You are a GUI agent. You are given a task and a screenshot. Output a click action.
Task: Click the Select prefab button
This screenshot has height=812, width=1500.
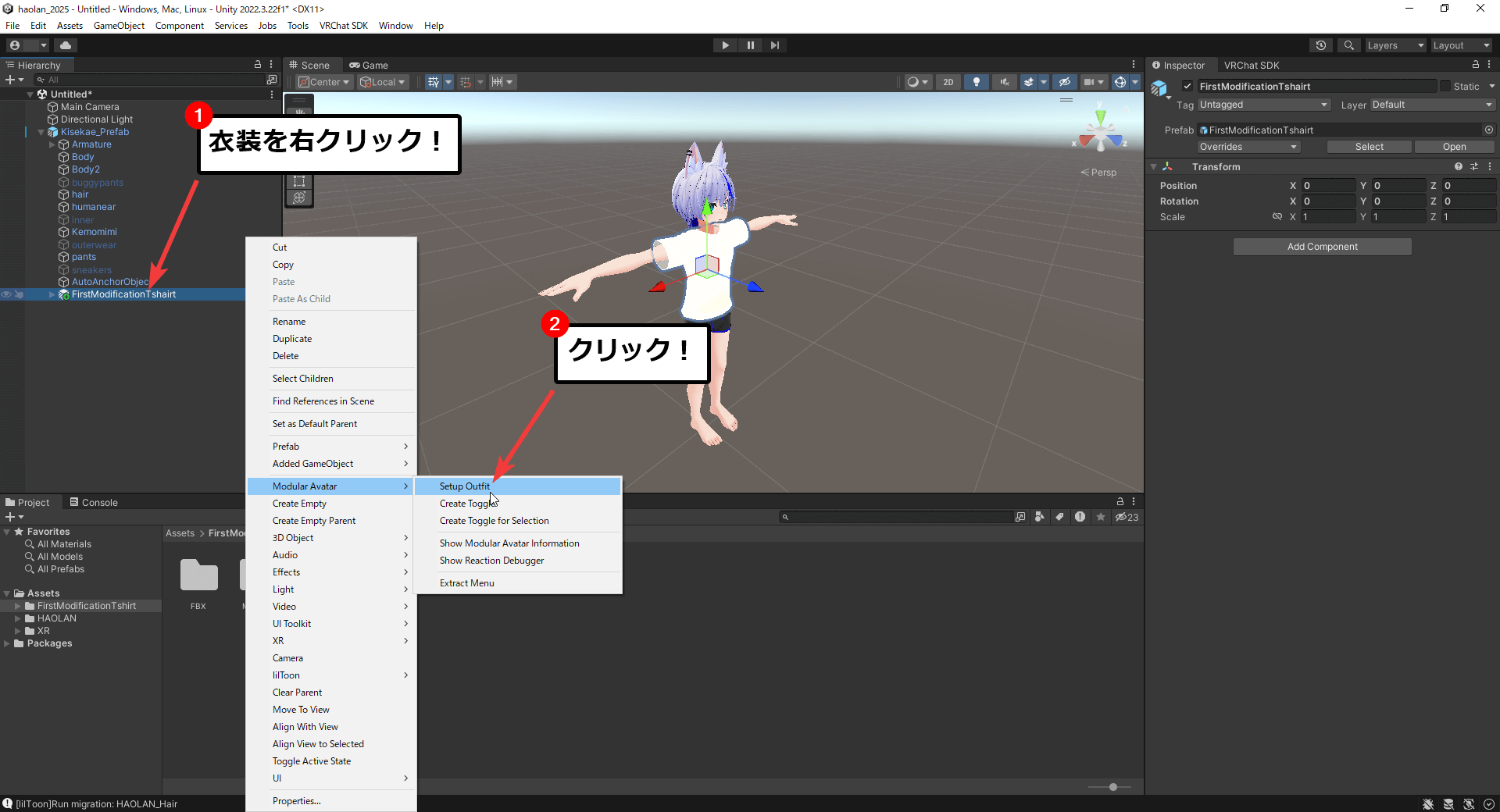(x=1369, y=147)
